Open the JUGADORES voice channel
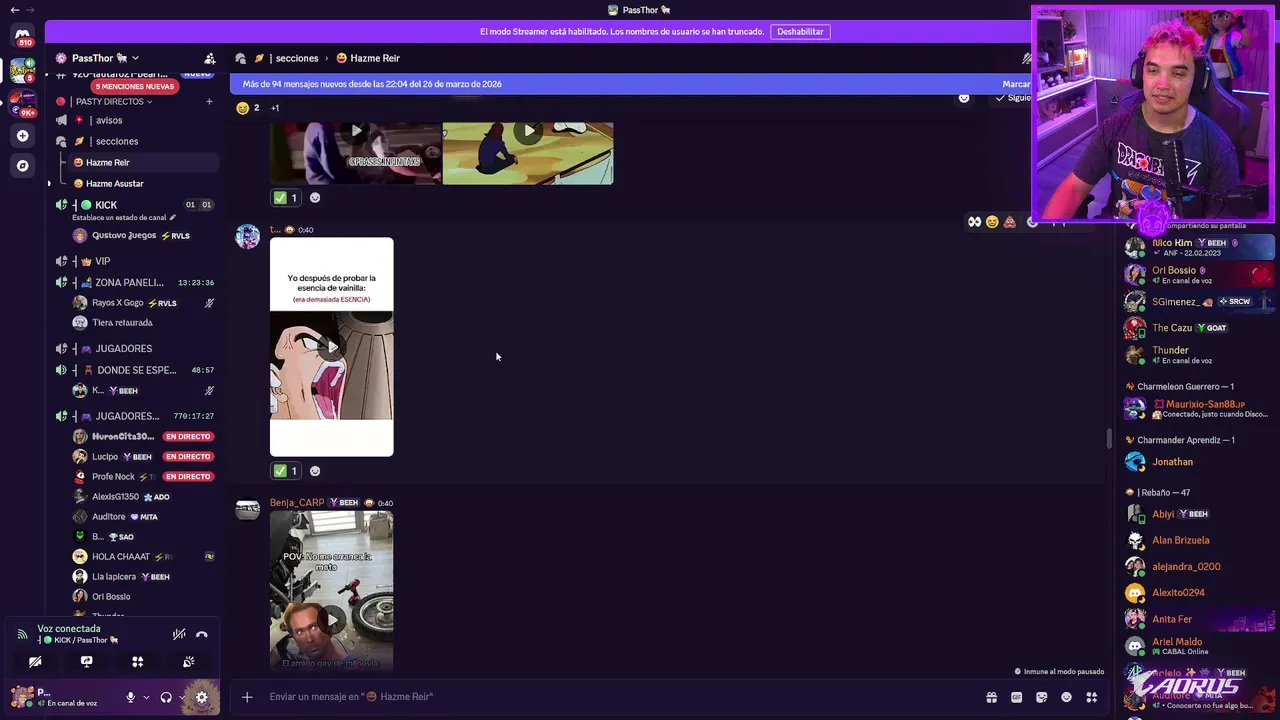The image size is (1280, 720). click(x=124, y=348)
